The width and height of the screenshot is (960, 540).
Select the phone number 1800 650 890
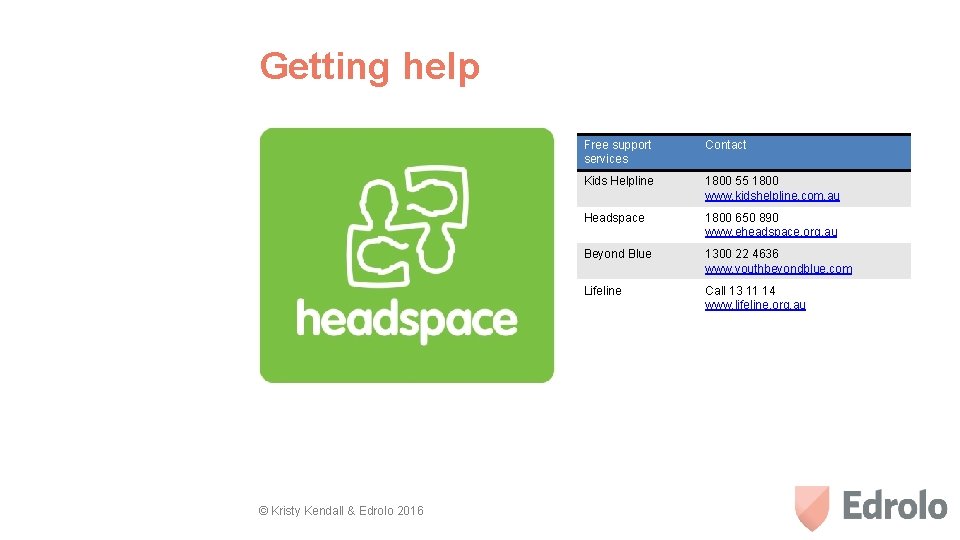[741, 218]
